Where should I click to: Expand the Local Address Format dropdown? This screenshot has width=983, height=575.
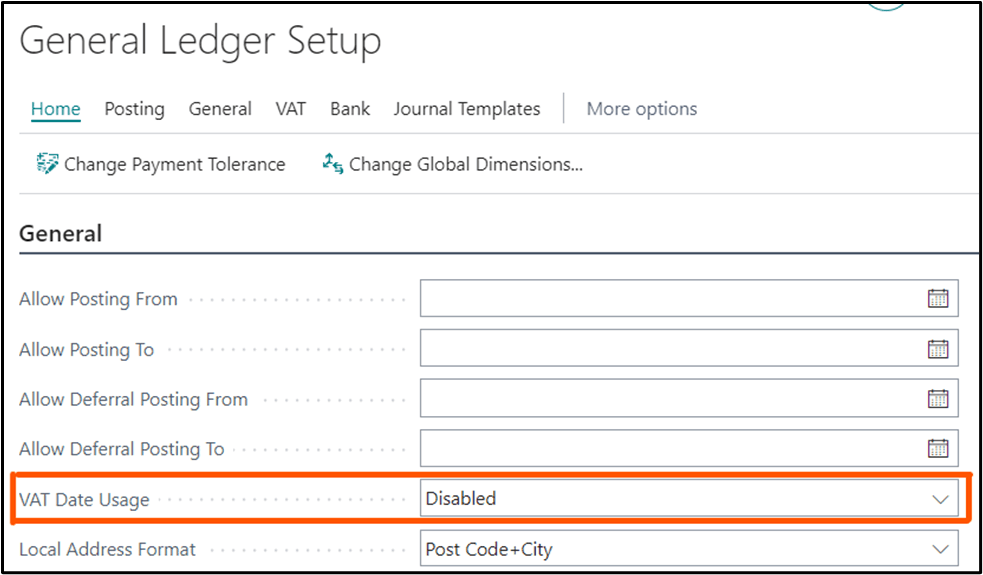(940, 549)
